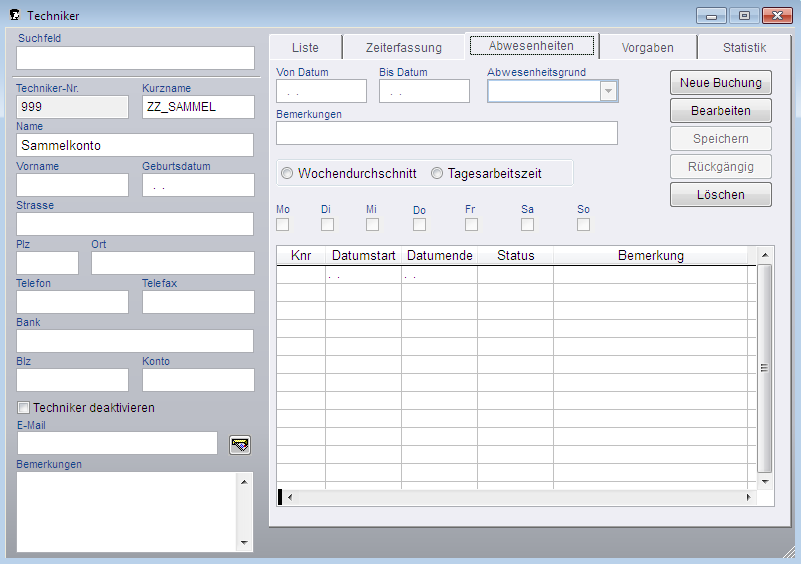Tick the Mo weekday checkbox
Image resolution: width=801 pixels, height=564 pixels.
click(x=282, y=225)
